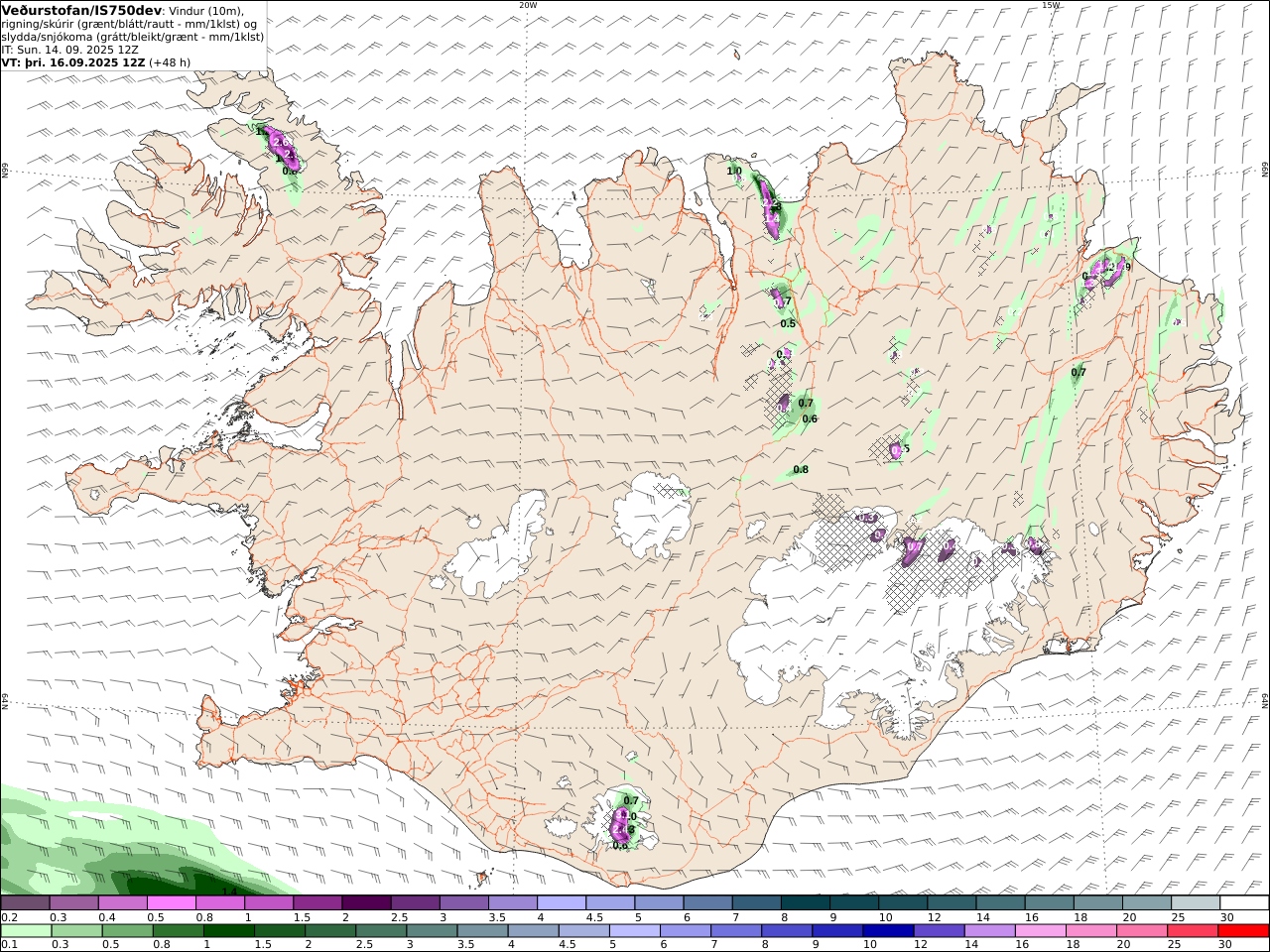
Task: Select top legend swatch between 0.3 and 0.4
Action: 73,903
